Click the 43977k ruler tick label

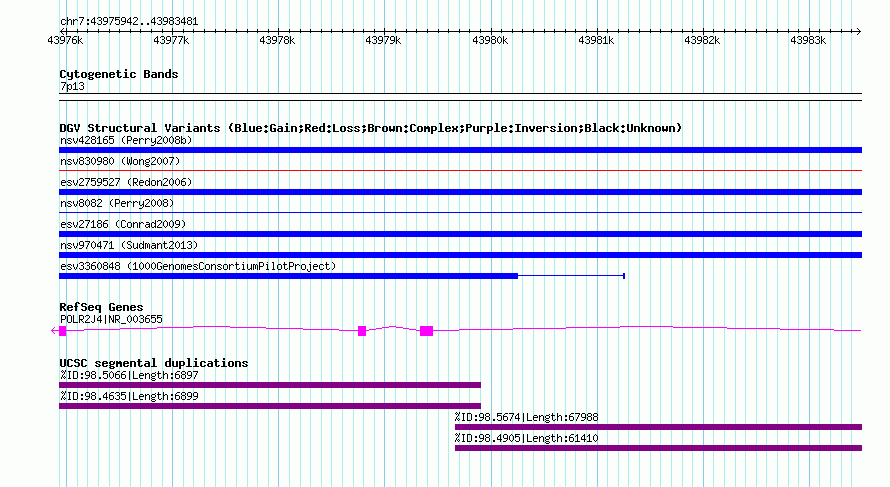pos(171,40)
